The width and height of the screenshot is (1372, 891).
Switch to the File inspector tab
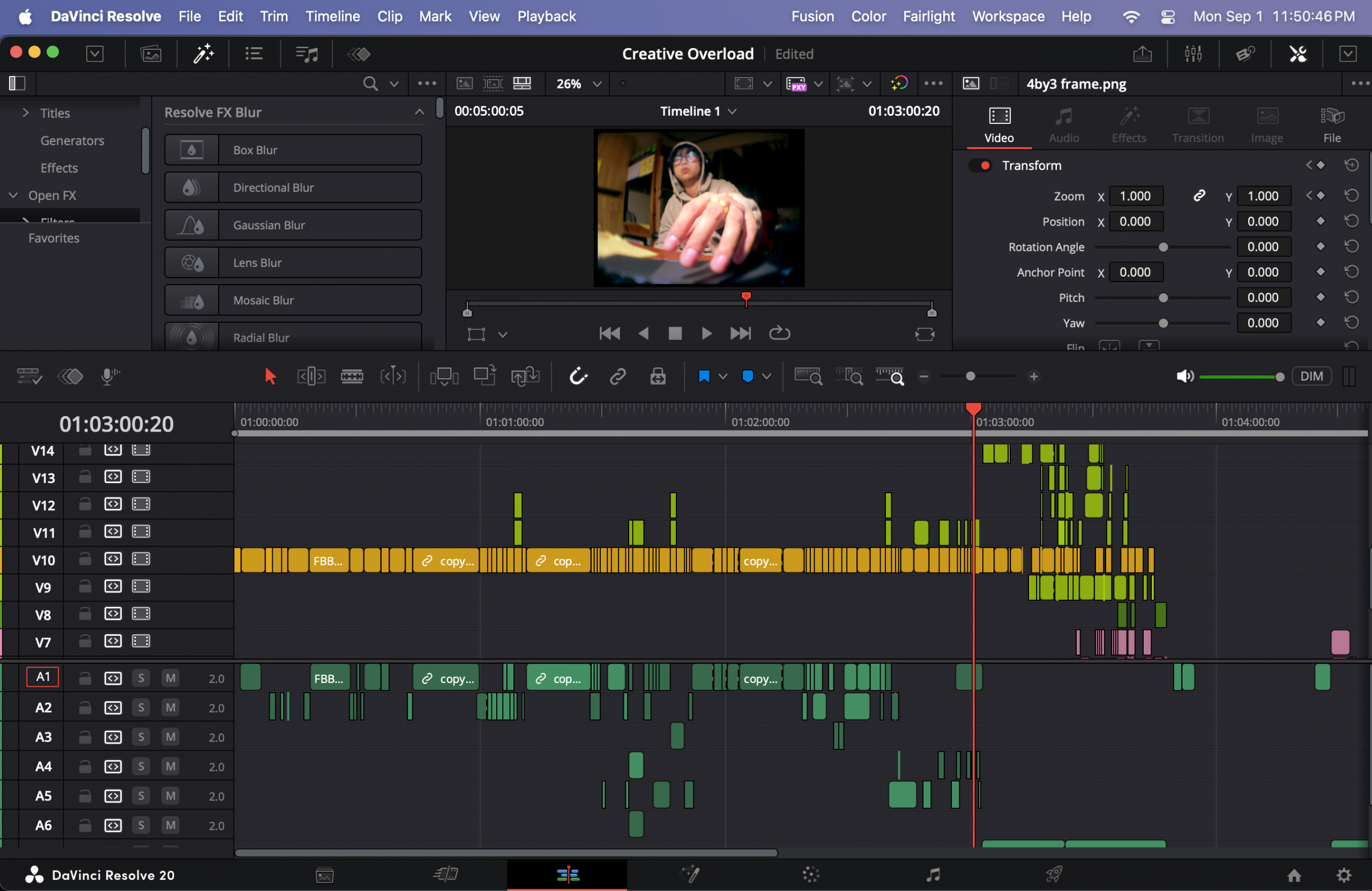pos(1331,124)
